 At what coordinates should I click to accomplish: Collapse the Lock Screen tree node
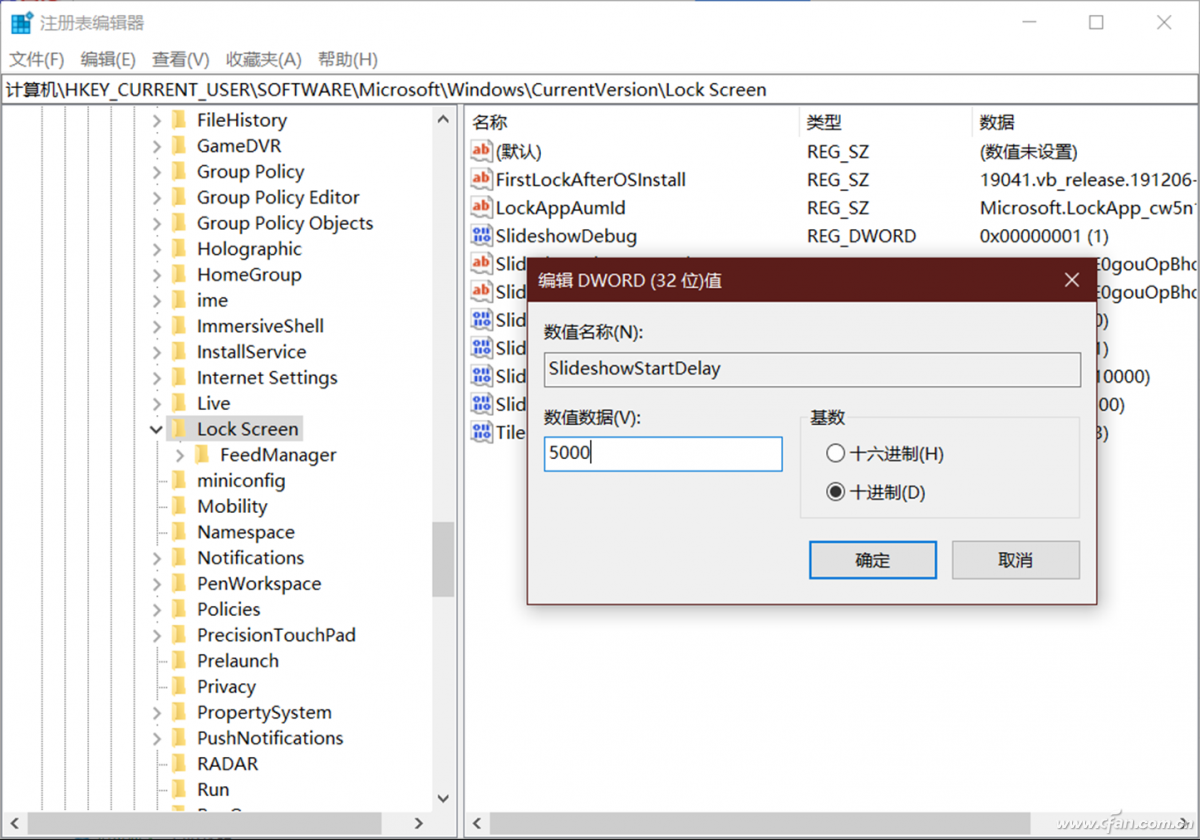[x=156, y=430]
